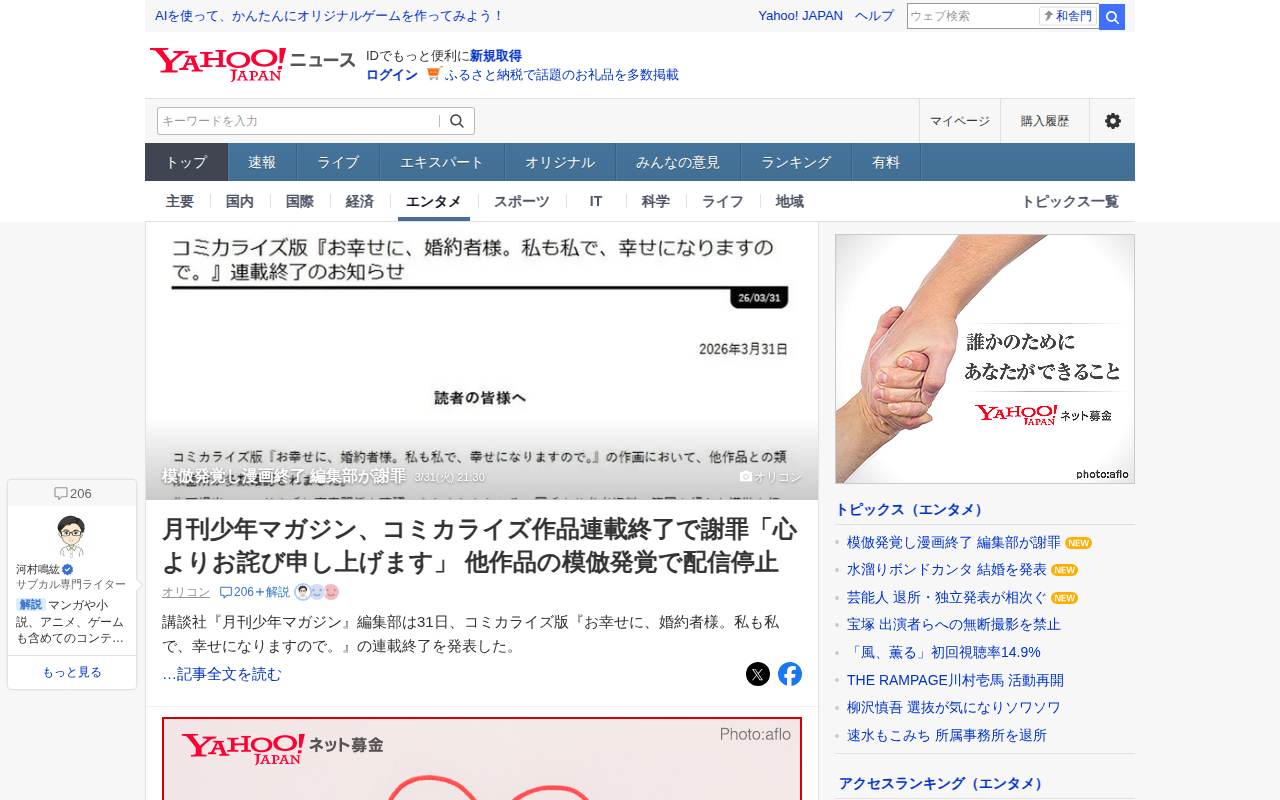Click the article's main image
This screenshot has height=800, width=1280.
coord(482,361)
